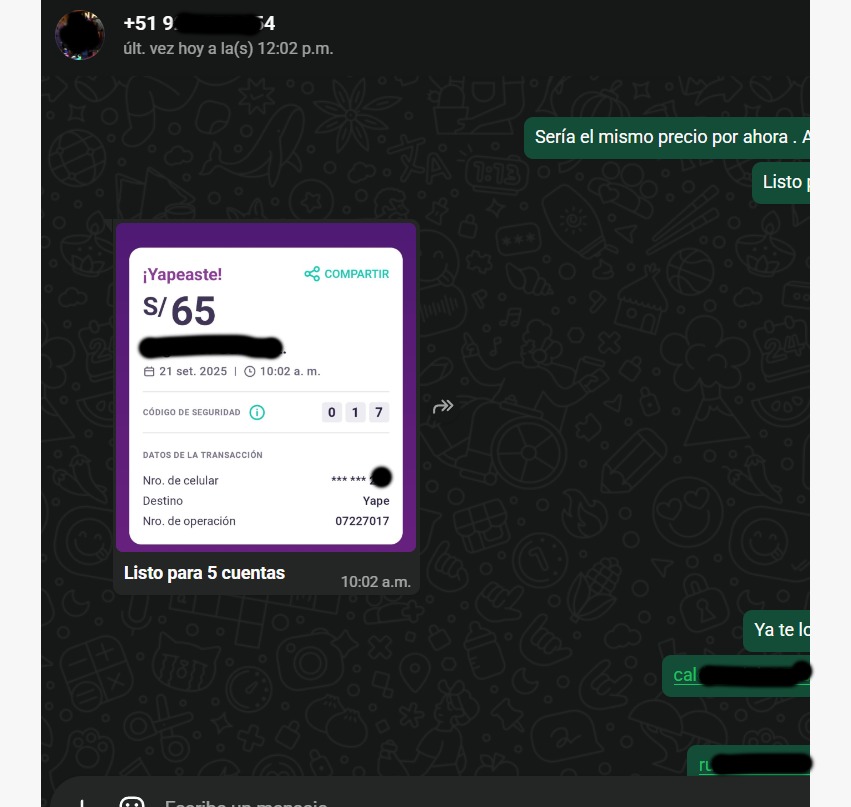
Task: Click the COMPARTIR text in receipt
Action: 357,274
